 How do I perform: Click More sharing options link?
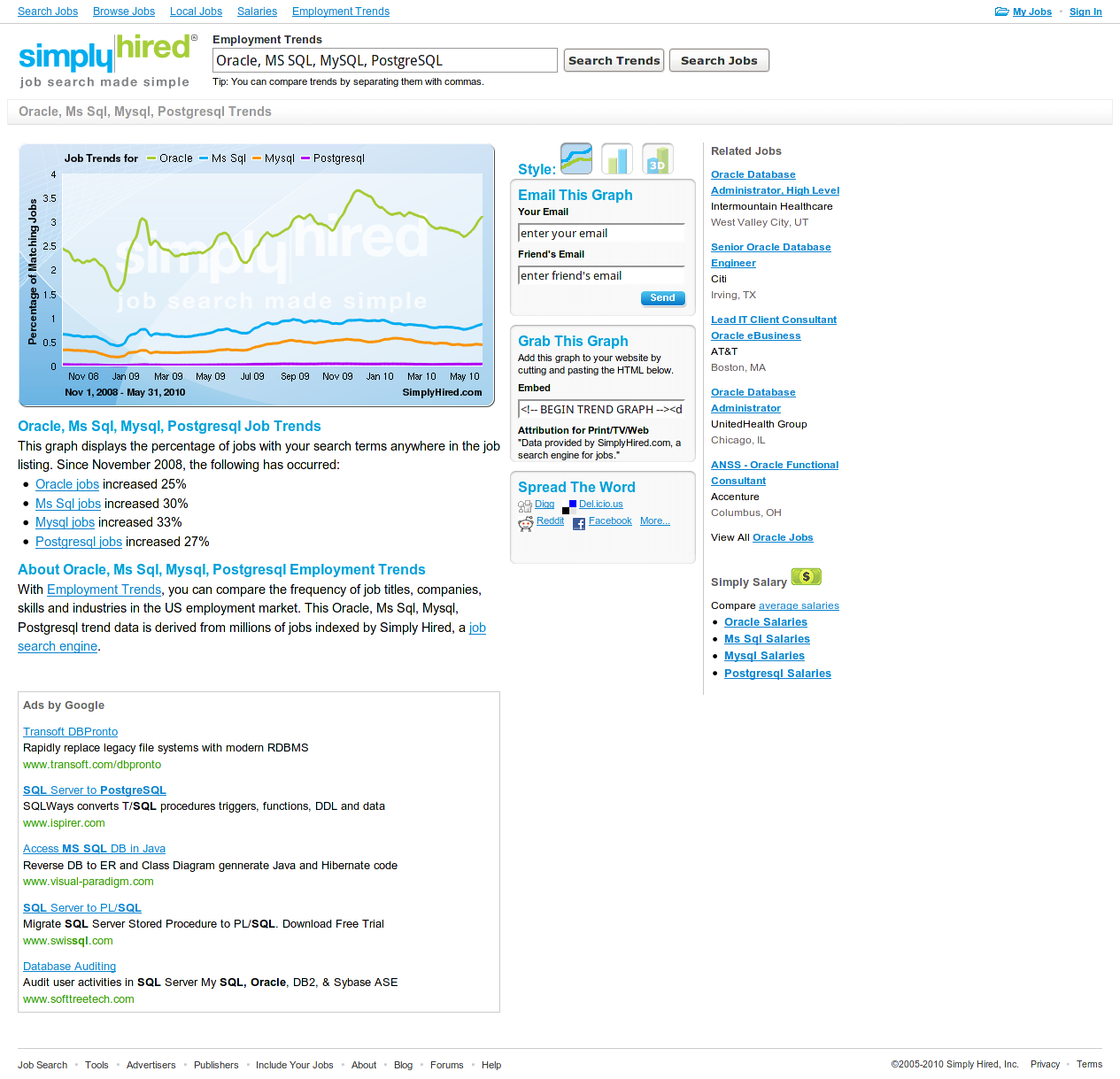tap(655, 521)
